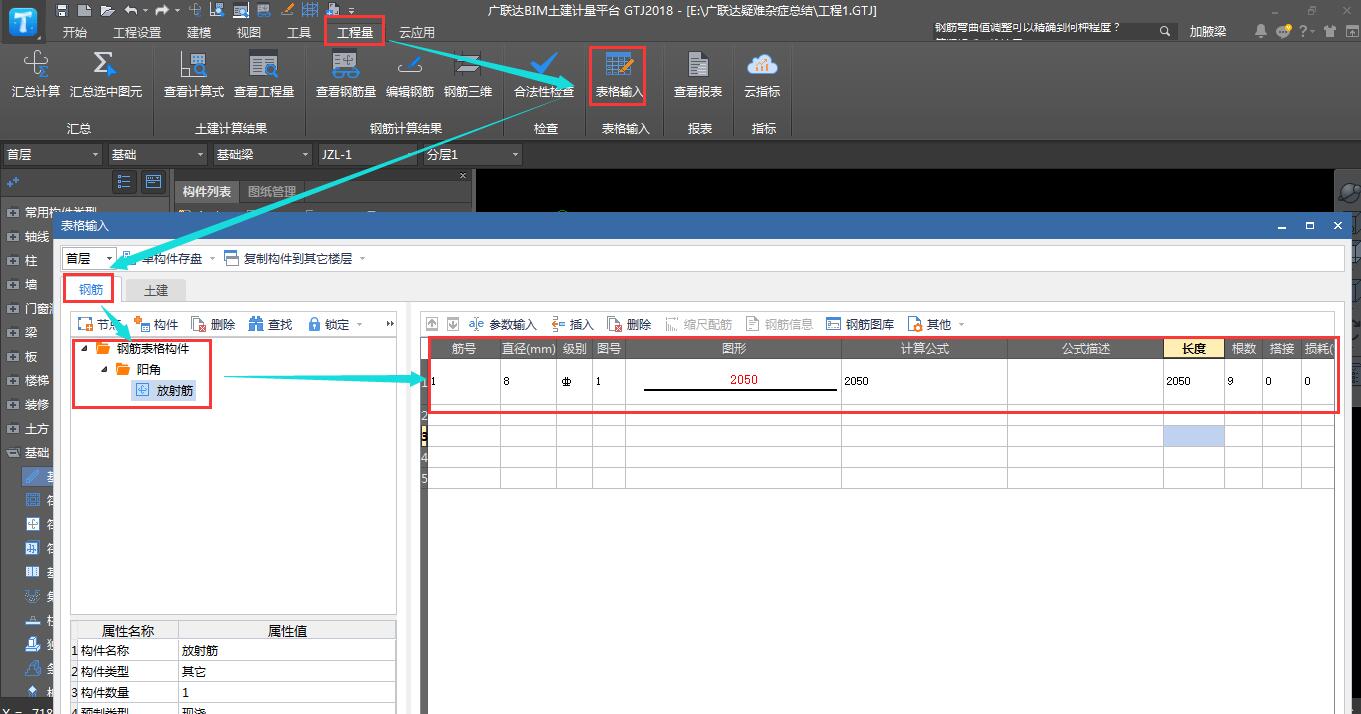Click the save icon in quick access toolbar
Image resolution: width=1361 pixels, height=714 pixels.
pos(62,10)
